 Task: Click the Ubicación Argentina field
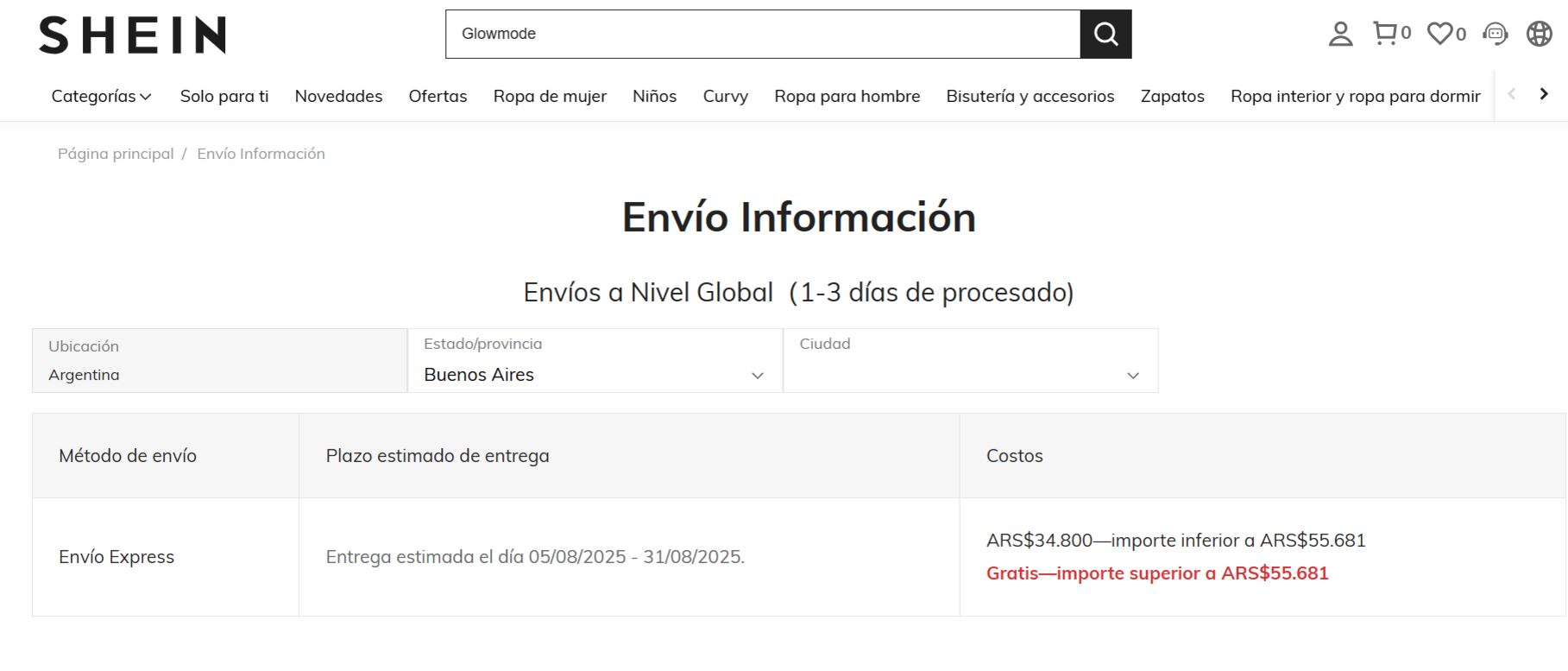click(x=219, y=361)
